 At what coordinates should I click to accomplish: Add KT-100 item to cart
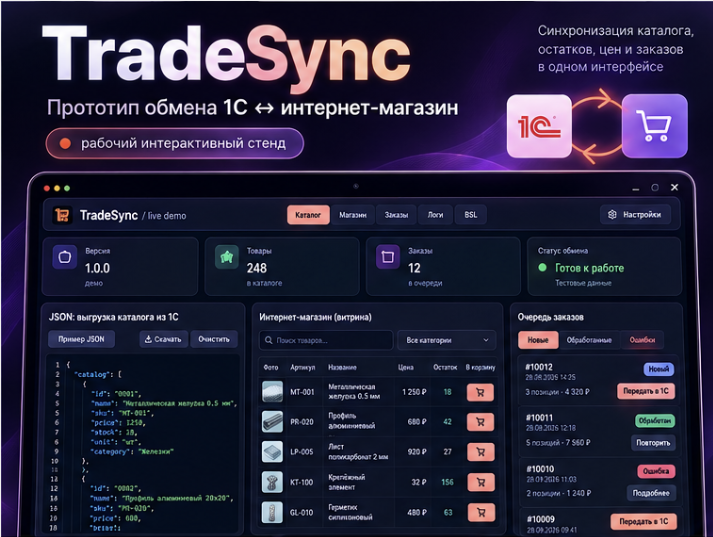(480, 482)
